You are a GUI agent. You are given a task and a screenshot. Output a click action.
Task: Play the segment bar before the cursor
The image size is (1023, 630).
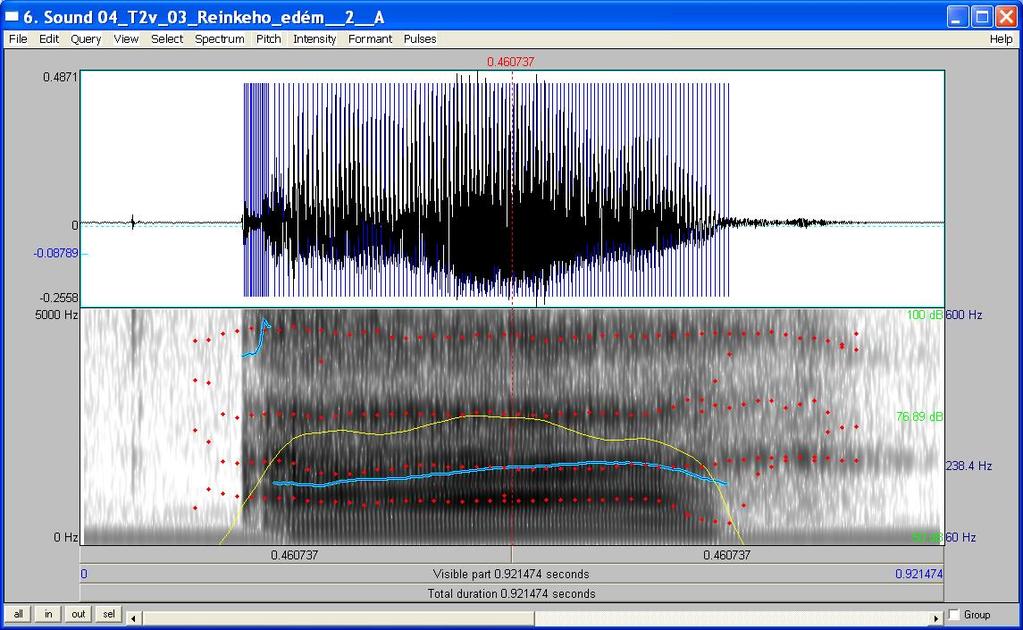coord(295,555)
